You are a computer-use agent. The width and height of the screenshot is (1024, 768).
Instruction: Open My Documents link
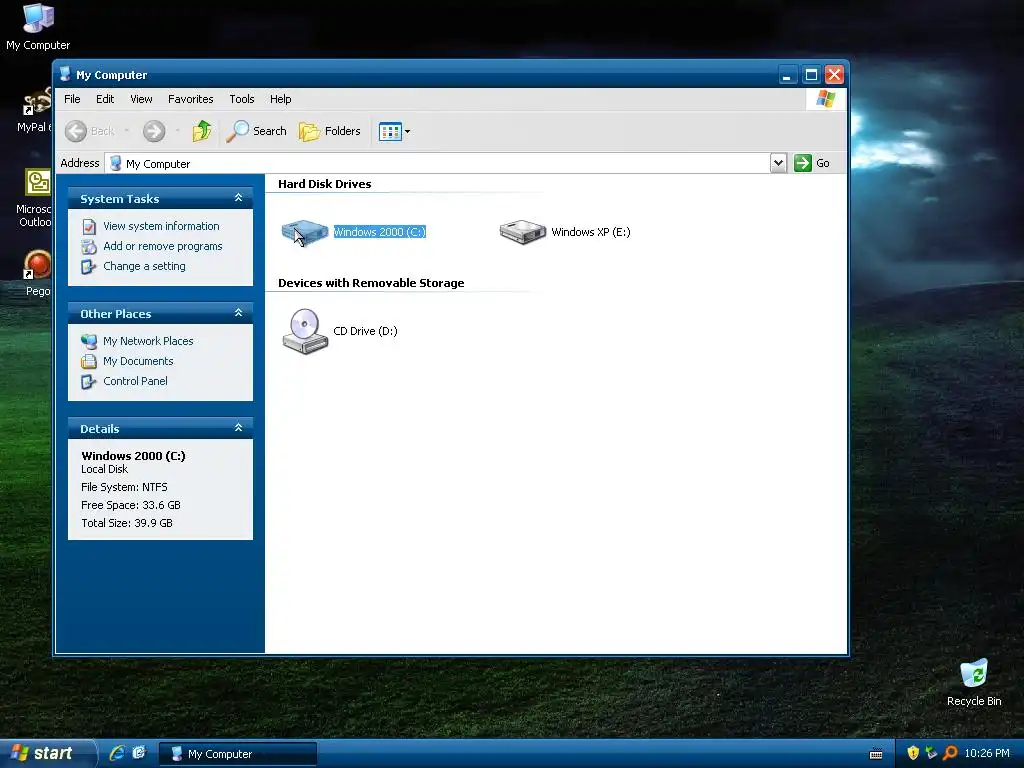click(x=138, y=361)
